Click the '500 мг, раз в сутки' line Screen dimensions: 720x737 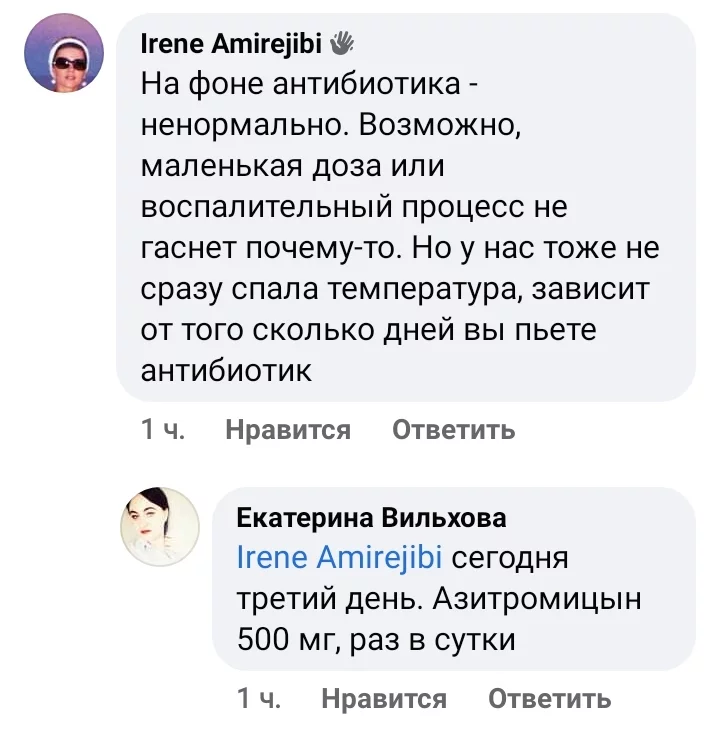pyautogui.click(x=376, y=638)
